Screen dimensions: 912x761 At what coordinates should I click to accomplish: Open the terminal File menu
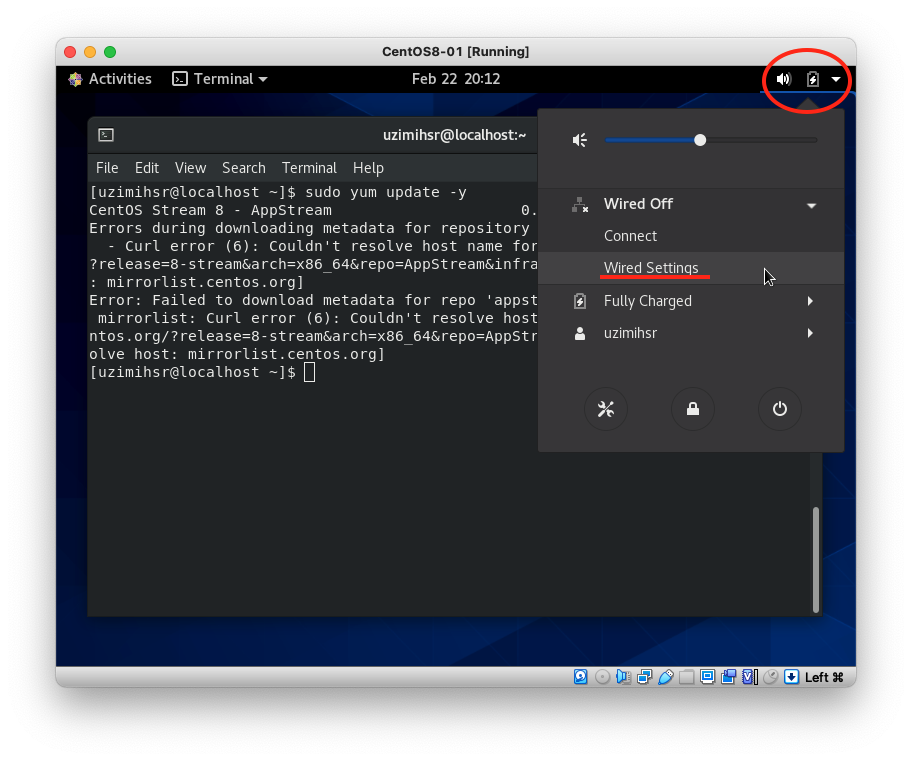pyautogui.click(x=107, y=168)
